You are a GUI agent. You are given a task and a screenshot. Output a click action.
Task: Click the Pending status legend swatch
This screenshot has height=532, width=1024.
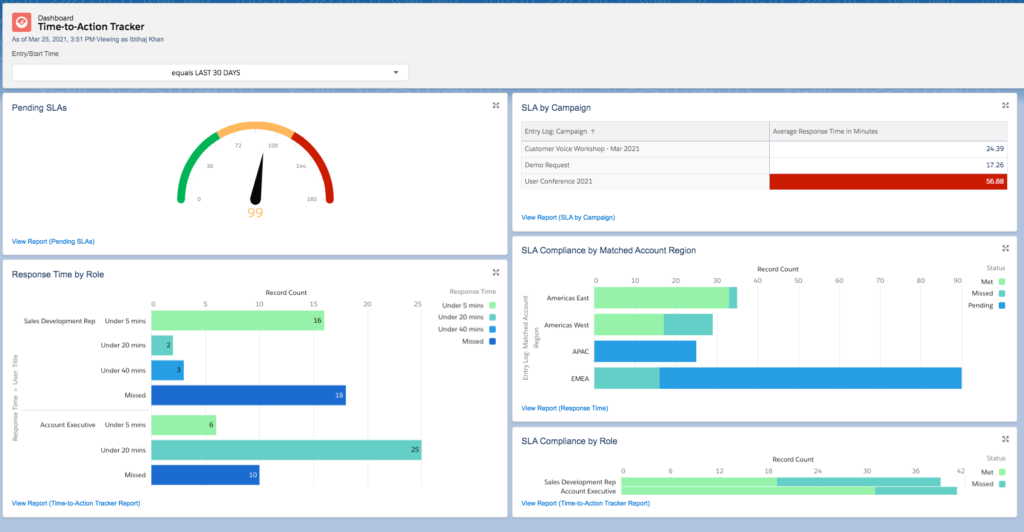coord(1002,305)
